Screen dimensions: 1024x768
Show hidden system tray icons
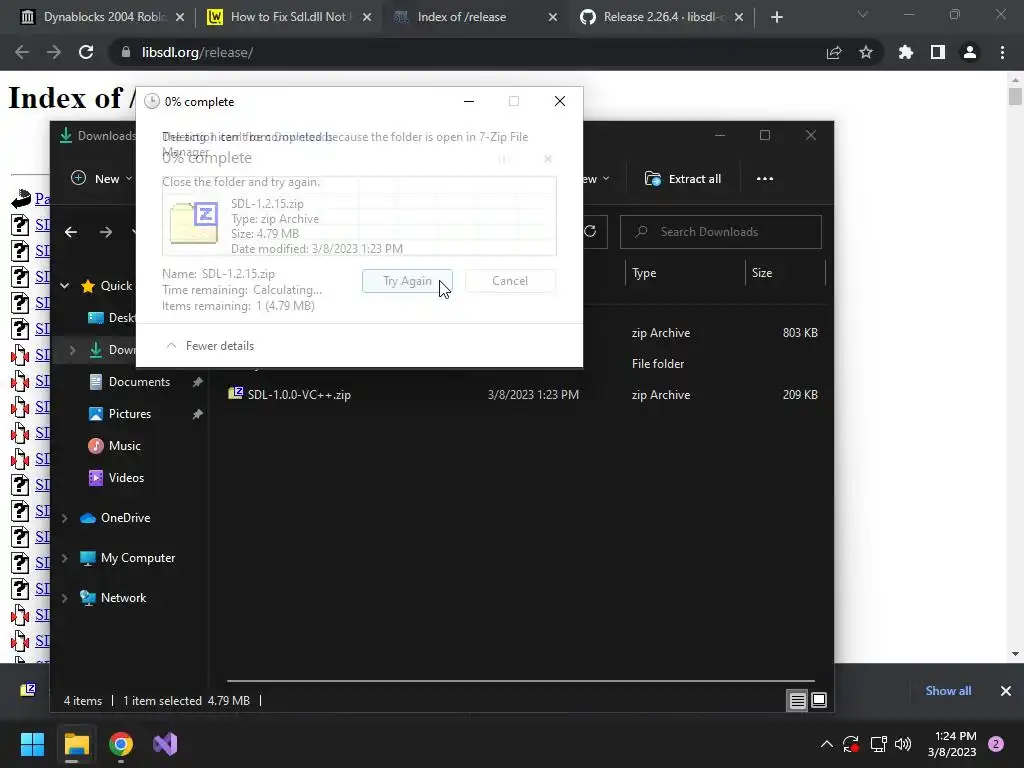click(827, 744)
